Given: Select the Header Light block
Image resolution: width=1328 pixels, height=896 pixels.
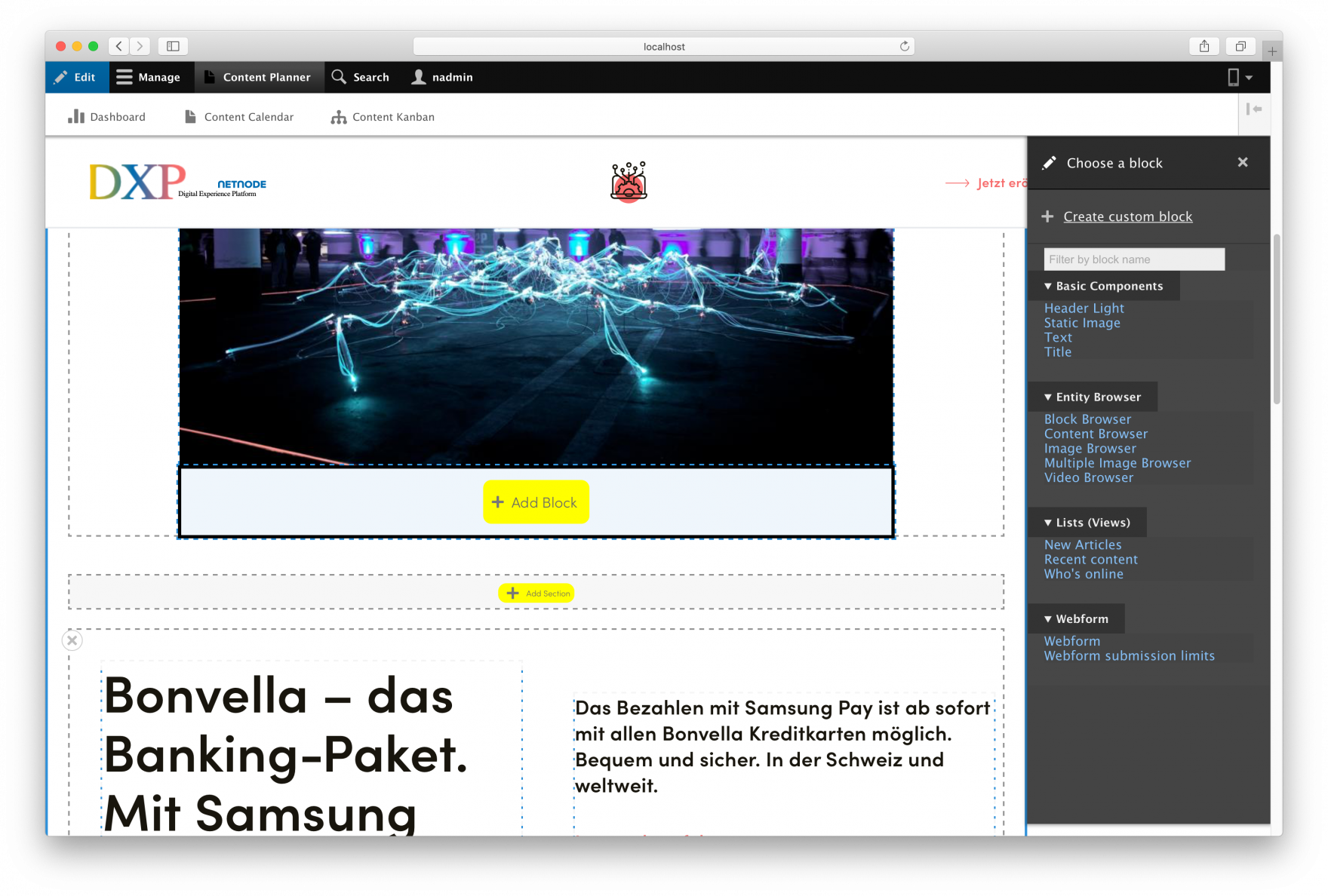Looking at the screenshot, I should coord(1084,308).
